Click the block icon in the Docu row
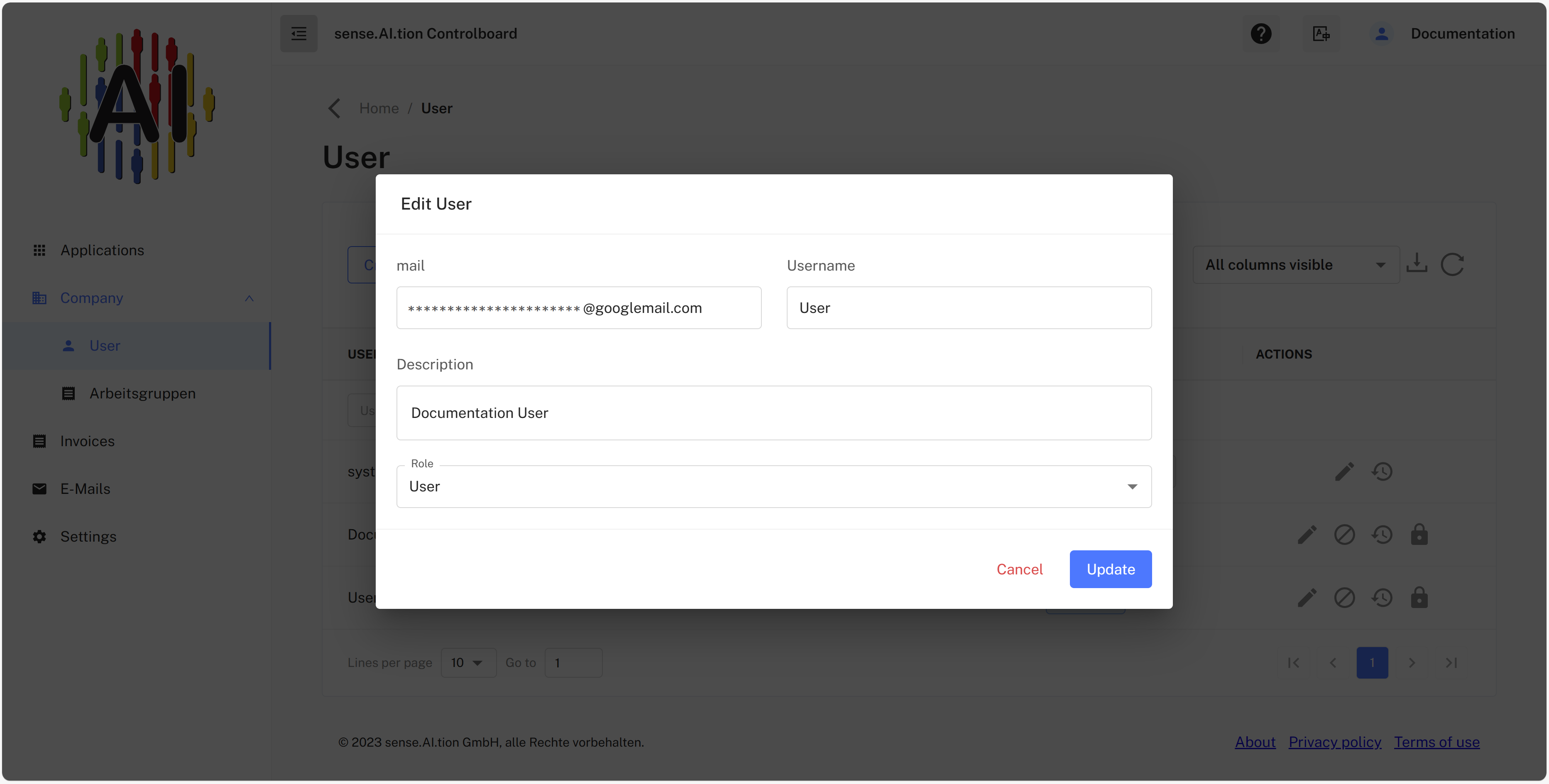 (x=1344, y=535)
